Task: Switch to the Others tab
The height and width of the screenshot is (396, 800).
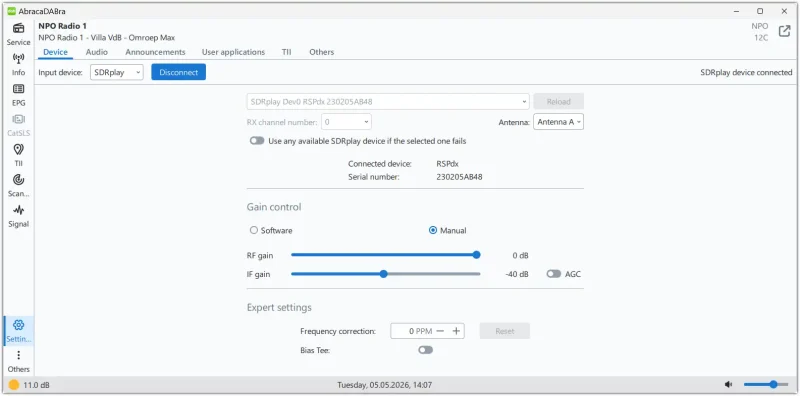Action: 321,52
